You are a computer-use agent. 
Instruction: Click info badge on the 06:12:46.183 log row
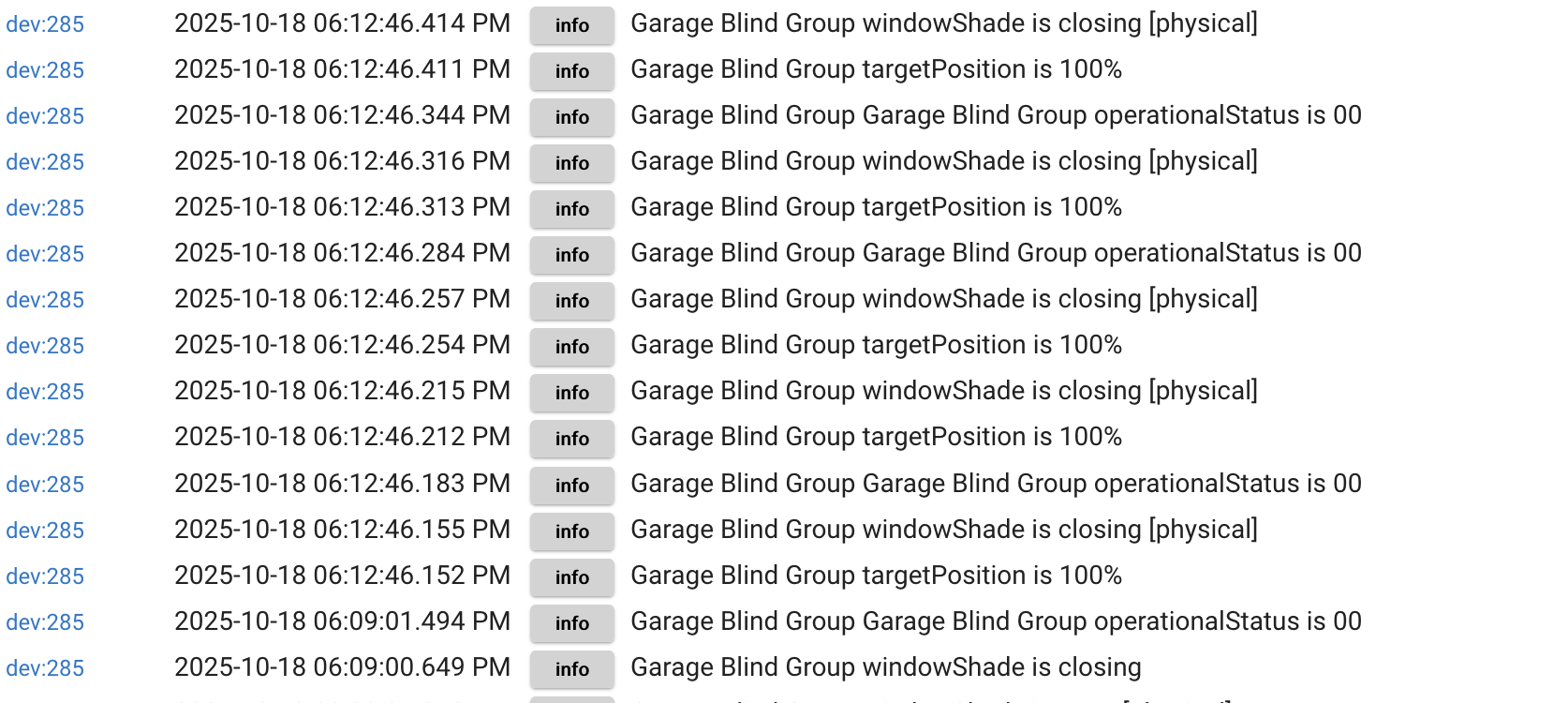click(x=571, y=486)
